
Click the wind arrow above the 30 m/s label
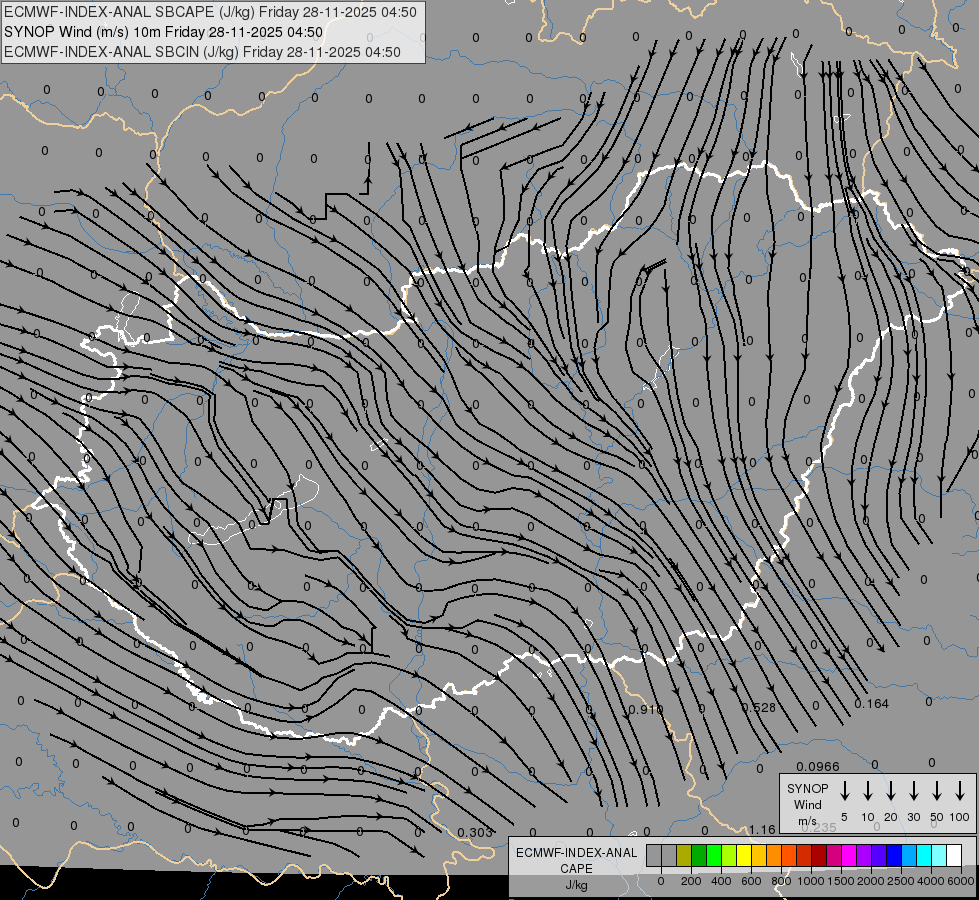point(913,791)
